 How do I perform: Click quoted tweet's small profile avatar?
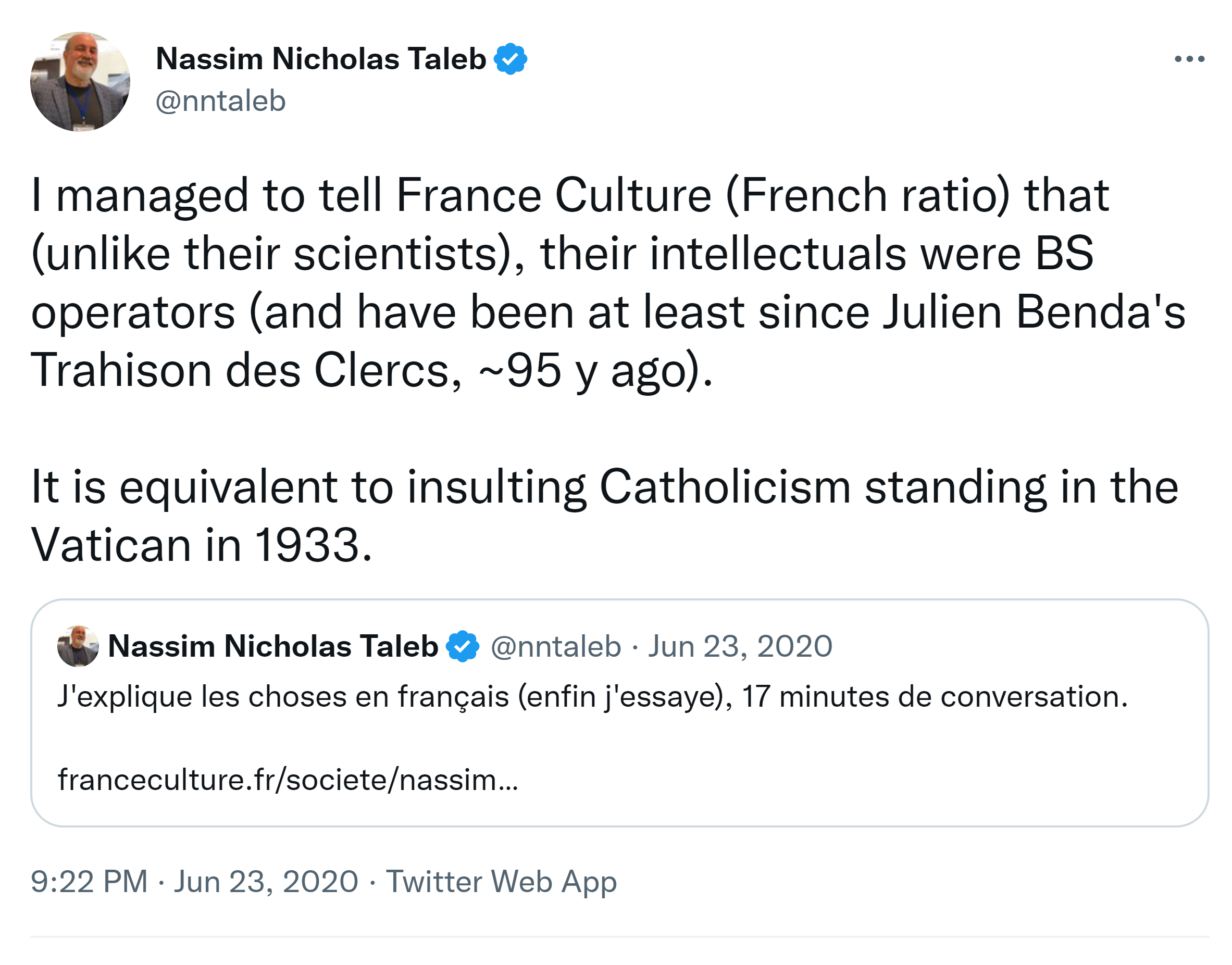pos(78,646)
